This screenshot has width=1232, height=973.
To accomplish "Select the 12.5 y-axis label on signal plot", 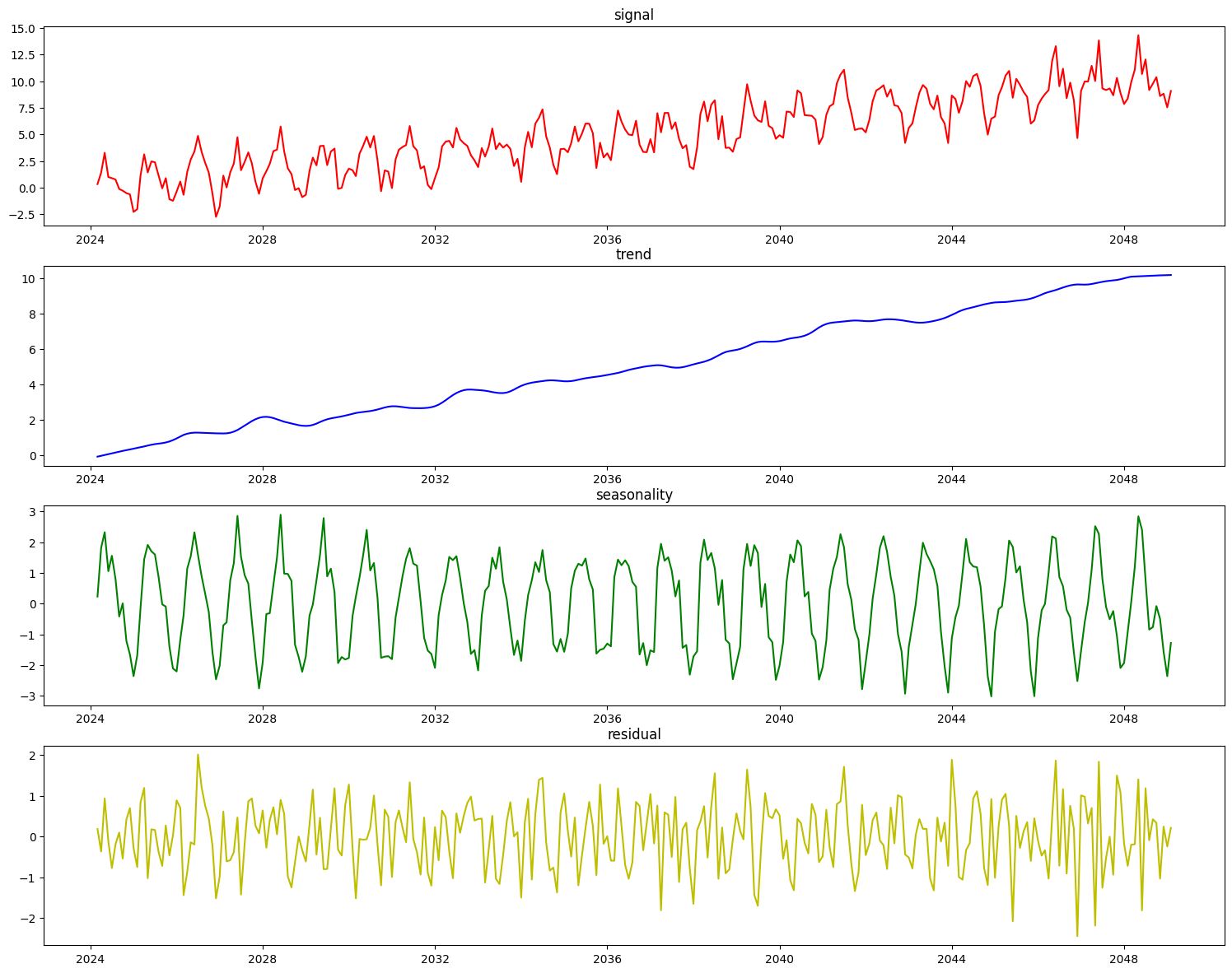I will (25, 55).
